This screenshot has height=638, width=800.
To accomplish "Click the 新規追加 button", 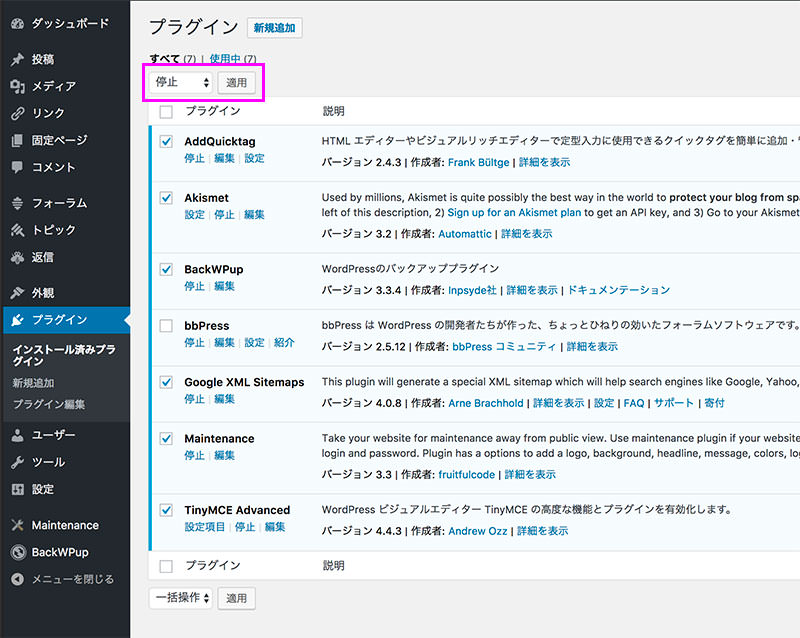I will coord(274,28).
